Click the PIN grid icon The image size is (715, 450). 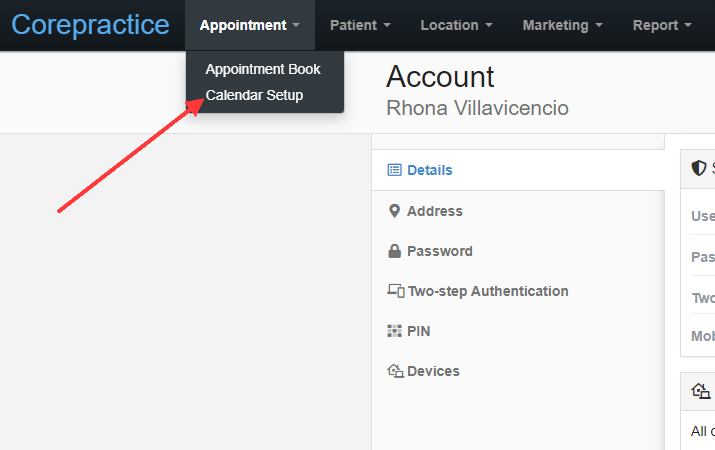[394, 331]
